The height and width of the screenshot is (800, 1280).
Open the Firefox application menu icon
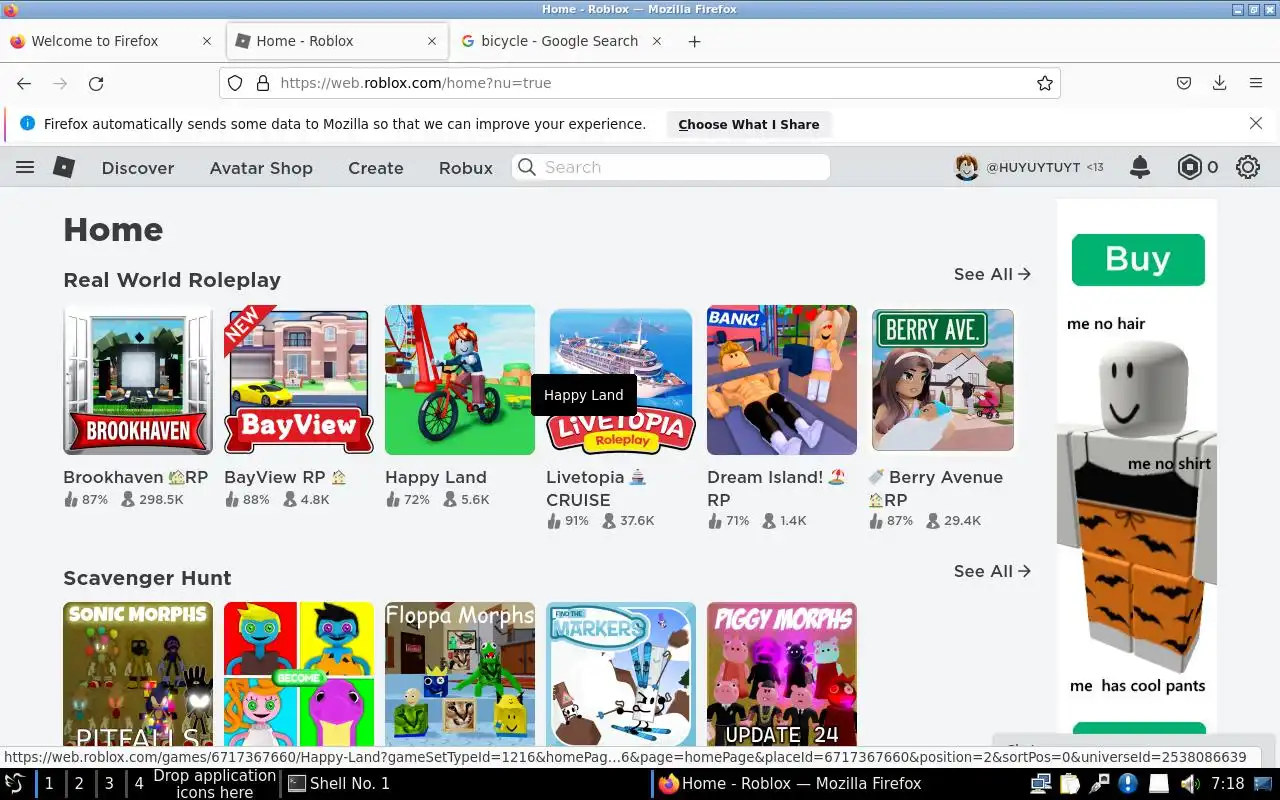click(1256, 83)
